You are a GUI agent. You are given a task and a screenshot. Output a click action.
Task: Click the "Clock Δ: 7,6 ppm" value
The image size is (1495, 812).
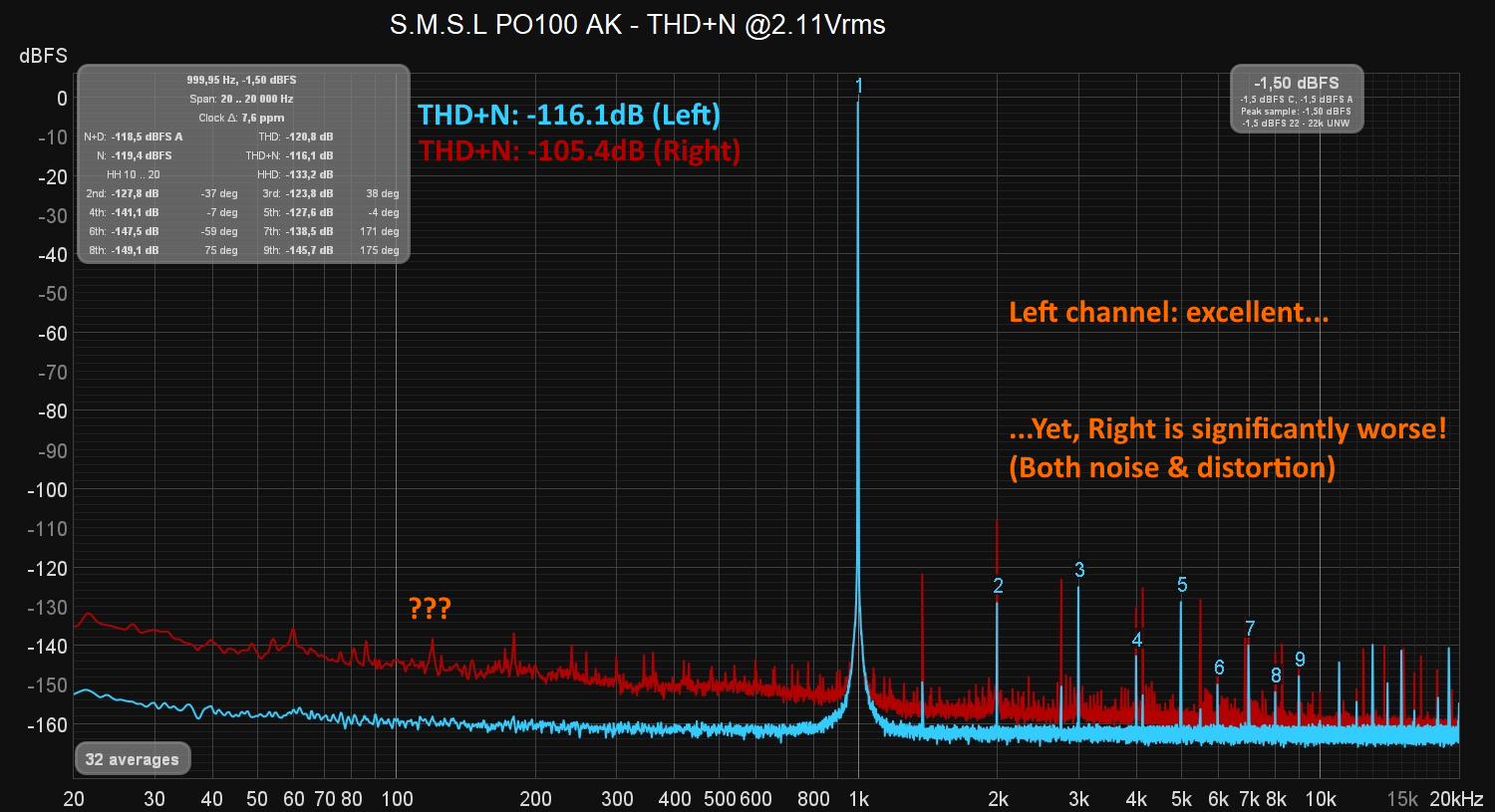pyautogui.click(x=241, y=118)
